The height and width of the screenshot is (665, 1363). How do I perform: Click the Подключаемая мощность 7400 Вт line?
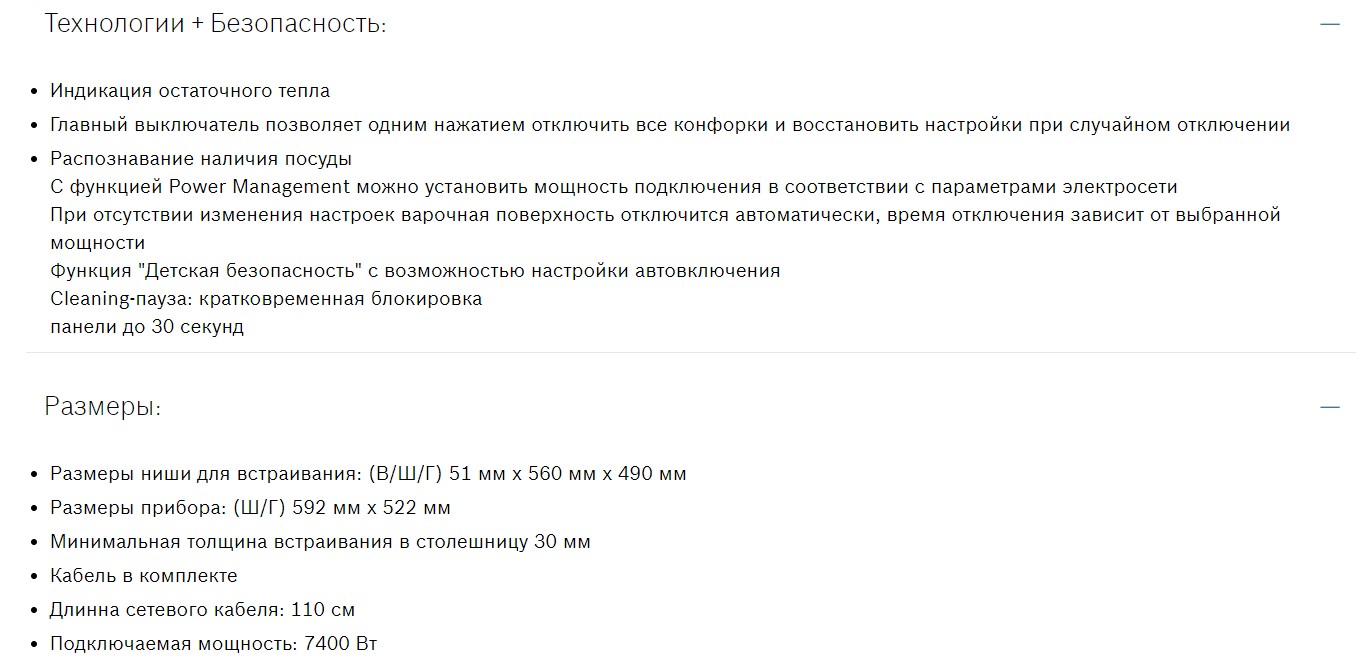[214, 644]
